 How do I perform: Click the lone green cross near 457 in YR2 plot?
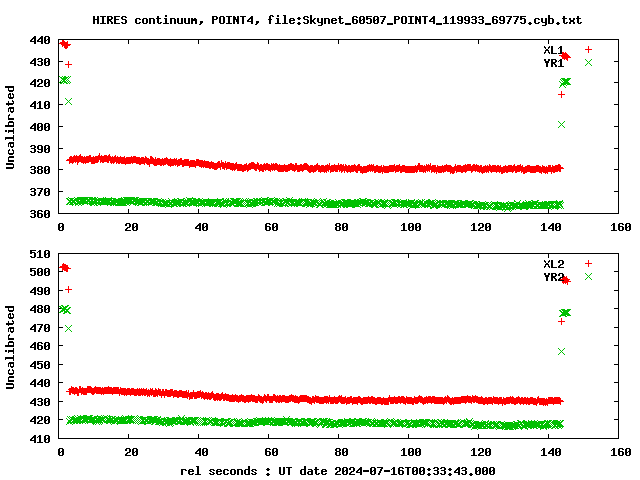[x=561, y=351]
